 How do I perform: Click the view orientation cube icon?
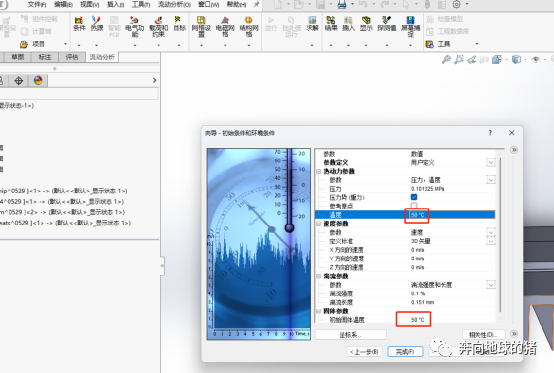coord(497,59)
